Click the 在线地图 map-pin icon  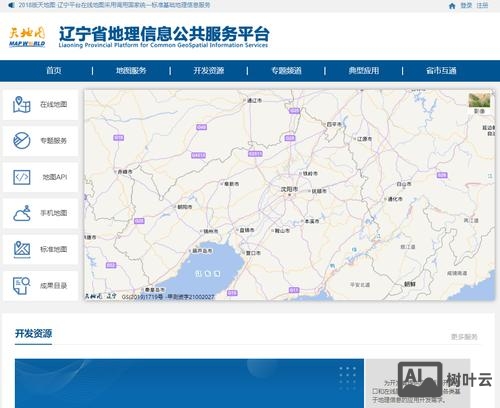[22, 104]
